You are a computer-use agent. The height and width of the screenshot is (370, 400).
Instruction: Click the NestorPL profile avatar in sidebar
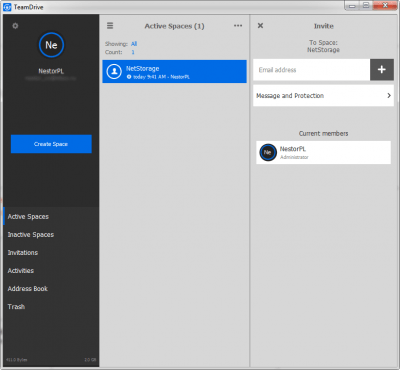click(51, 45)
